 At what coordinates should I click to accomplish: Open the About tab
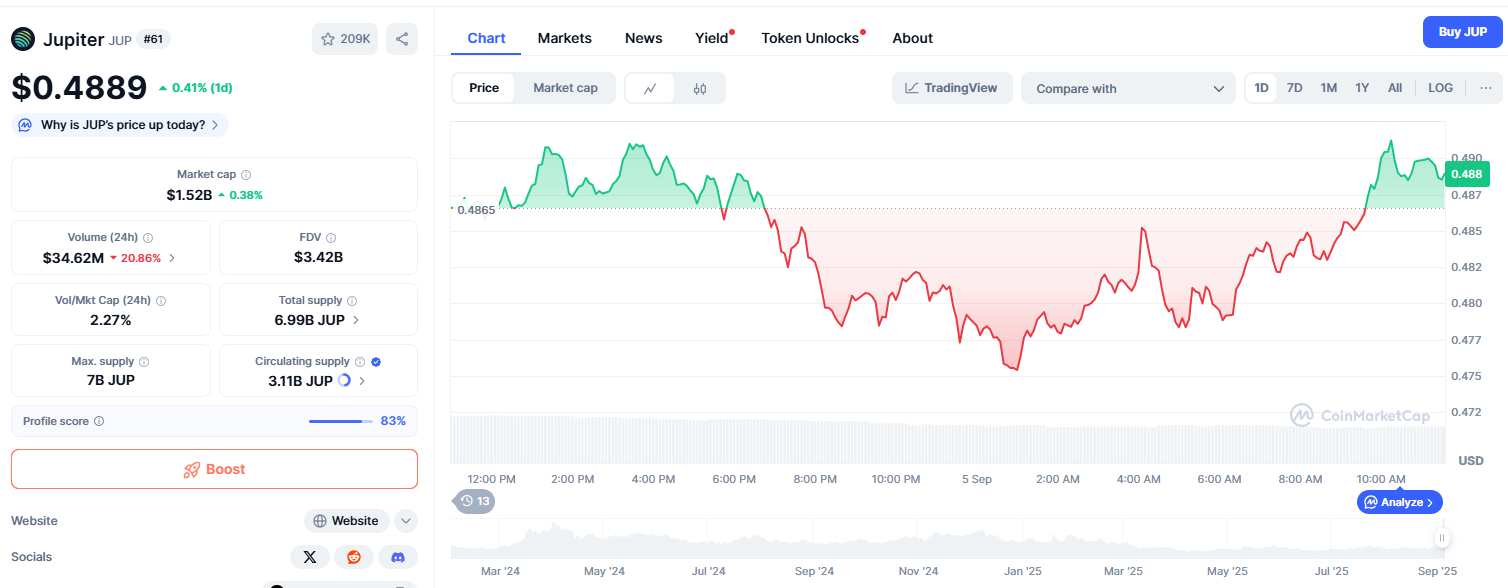coord(912,38)
